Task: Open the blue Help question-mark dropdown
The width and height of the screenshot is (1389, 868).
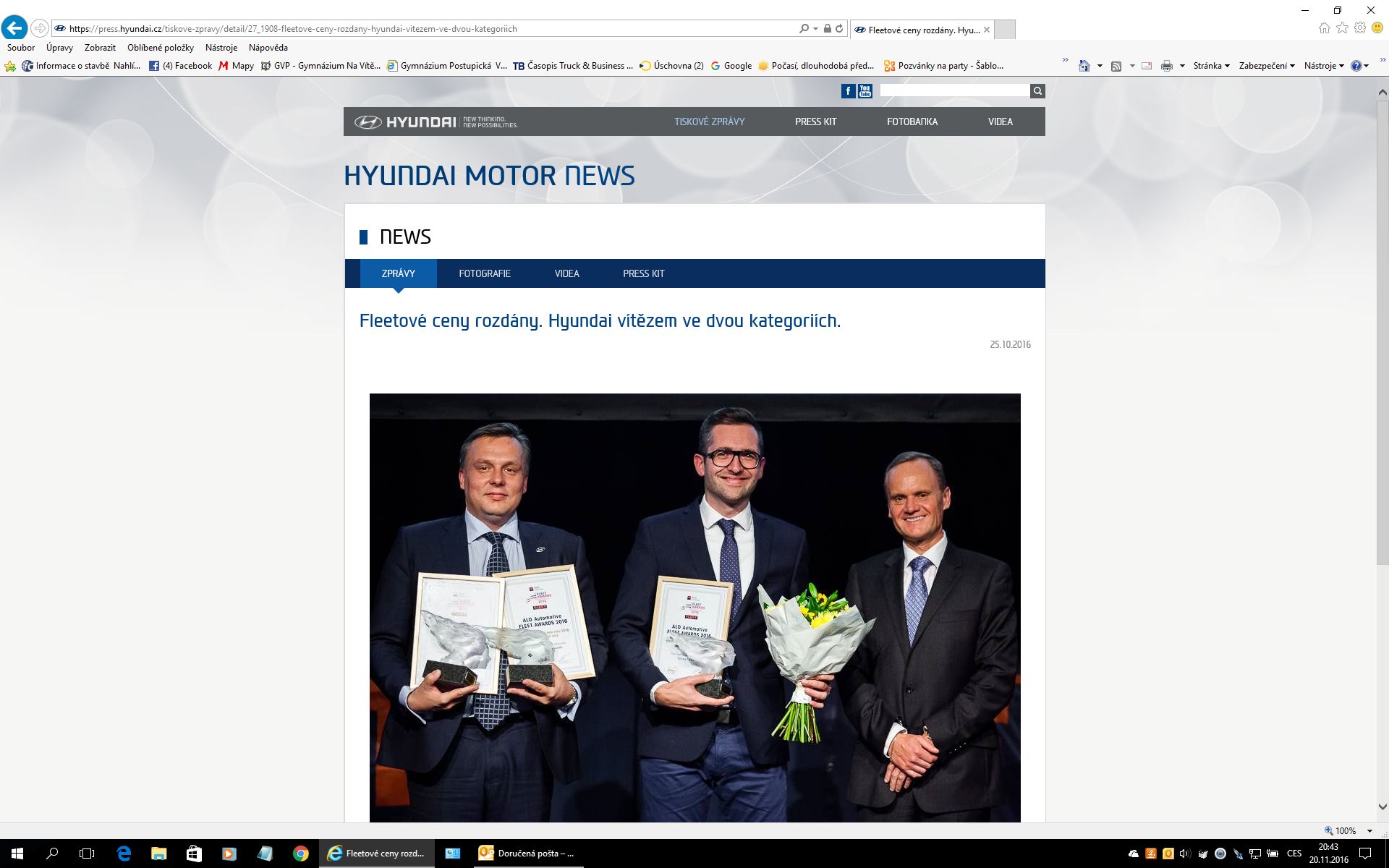Action: point(1359,66)
